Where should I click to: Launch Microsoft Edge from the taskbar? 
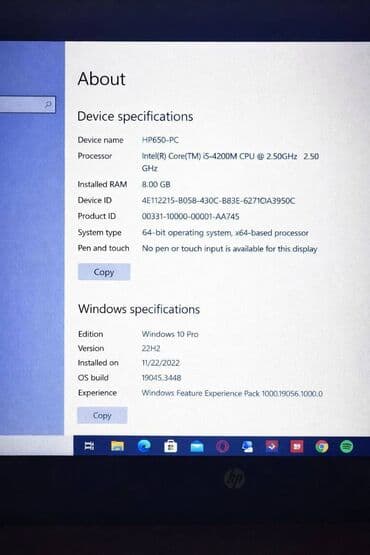(x=144, y=446)
